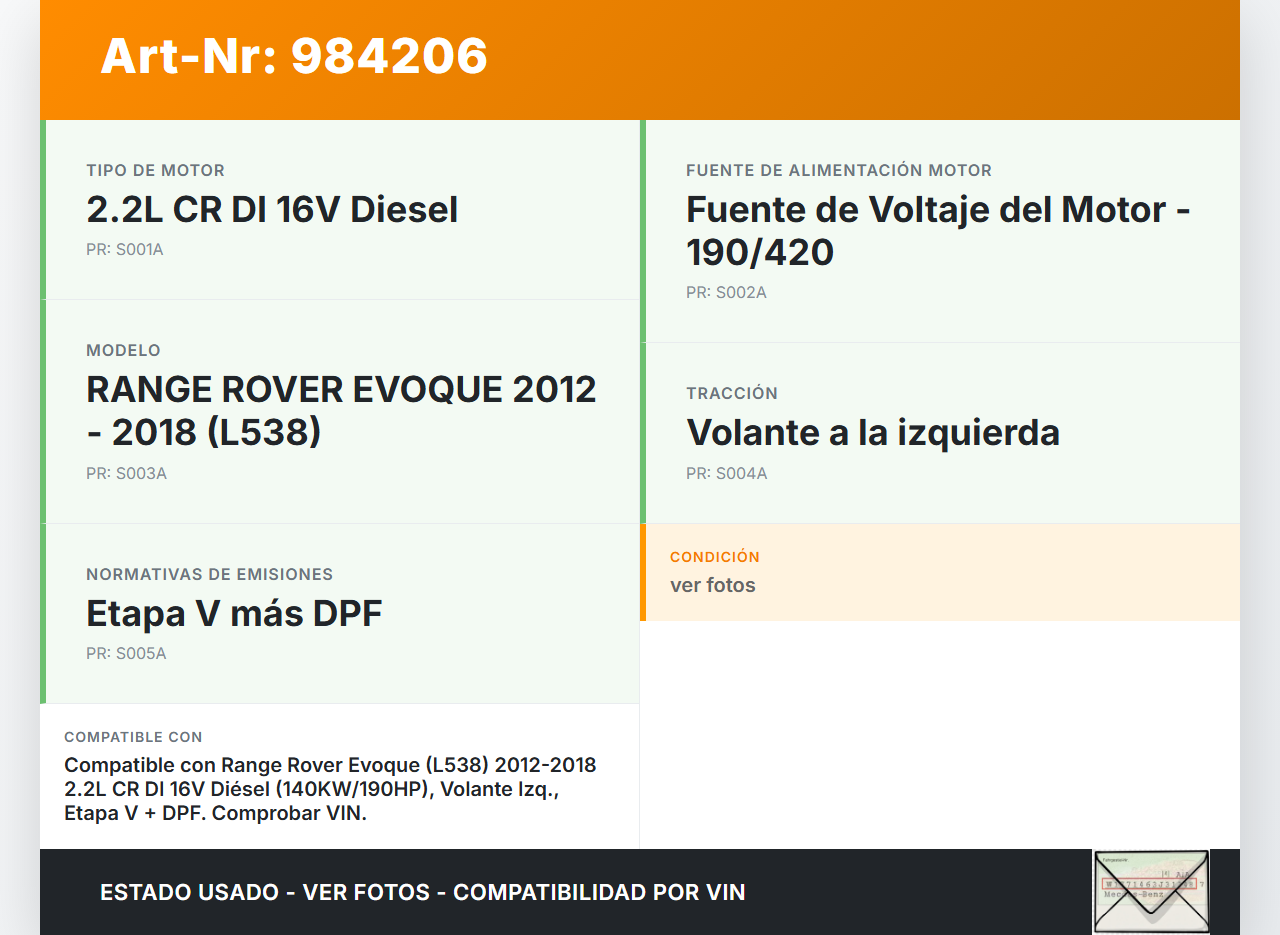Click the CONDICIÓN orange label
The width and height of the screenshot is (1280, 935).
tap(714, 557)
